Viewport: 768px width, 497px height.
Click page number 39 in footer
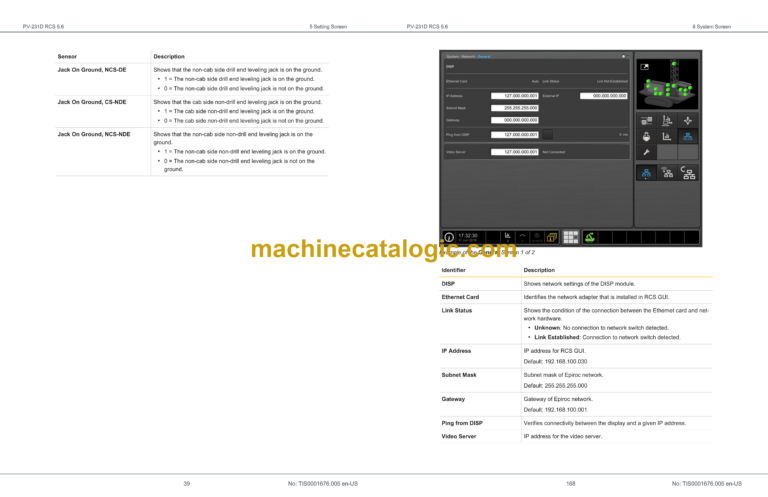pyautogui.click(x=187, y=484)
